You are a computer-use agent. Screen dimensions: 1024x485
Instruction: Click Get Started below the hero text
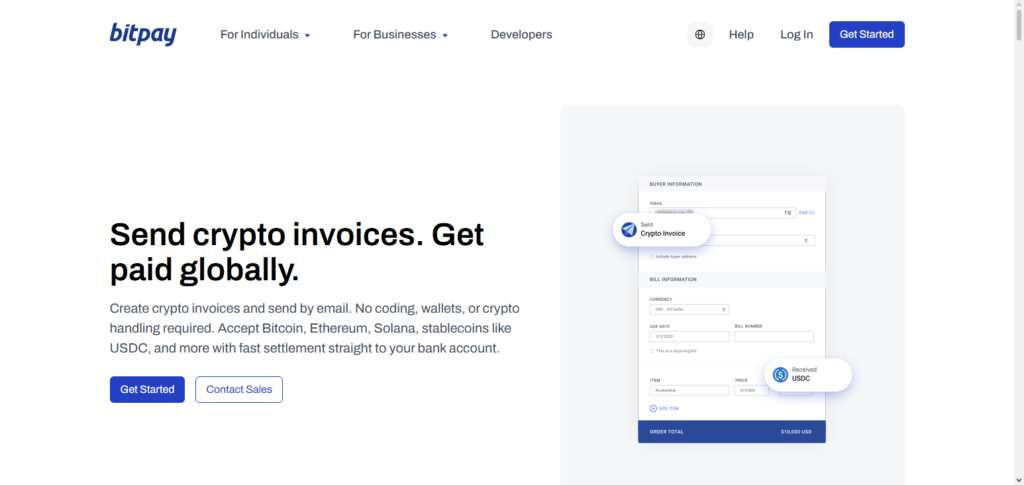pyautogui.click(x=147, y=390)
